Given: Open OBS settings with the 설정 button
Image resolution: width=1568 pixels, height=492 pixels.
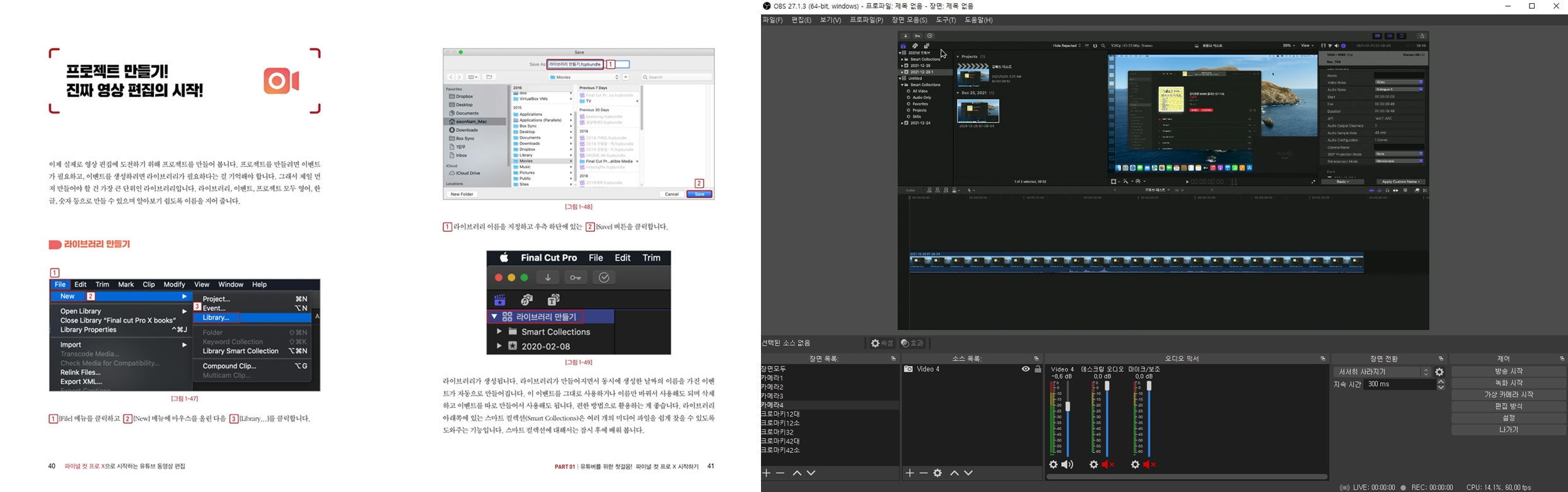Looking at the screenshot, I should 1509,418.
